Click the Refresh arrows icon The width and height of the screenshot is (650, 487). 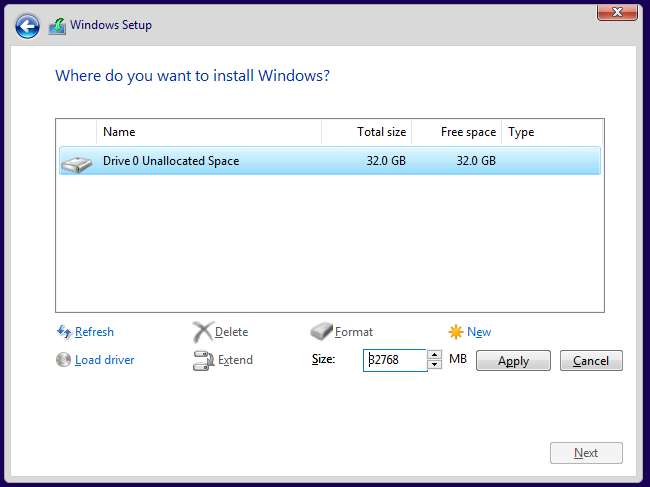pyautogui.click(x=64, y=332)
